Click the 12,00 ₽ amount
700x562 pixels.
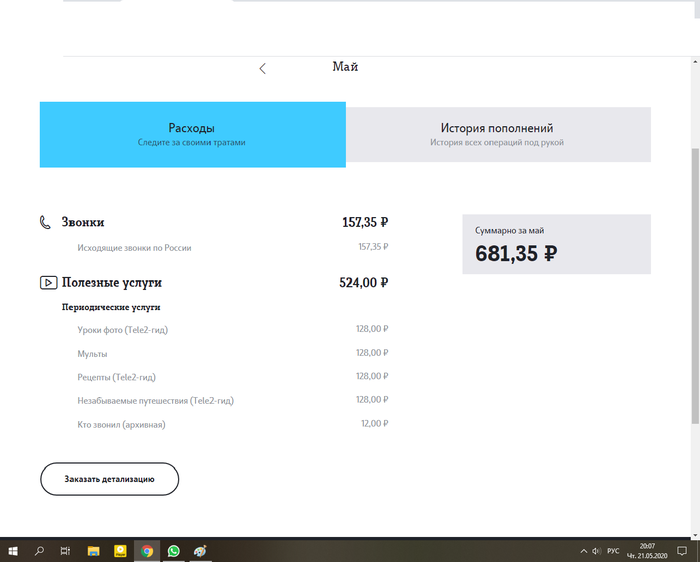[x=375, y=423]
